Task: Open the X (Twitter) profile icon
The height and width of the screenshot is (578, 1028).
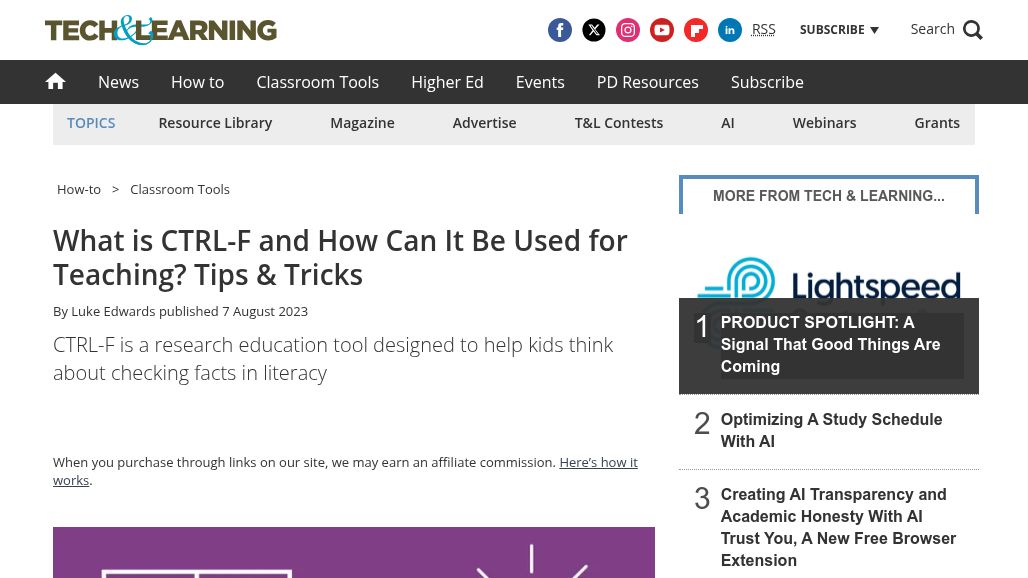Action: [x=593, y=30]
